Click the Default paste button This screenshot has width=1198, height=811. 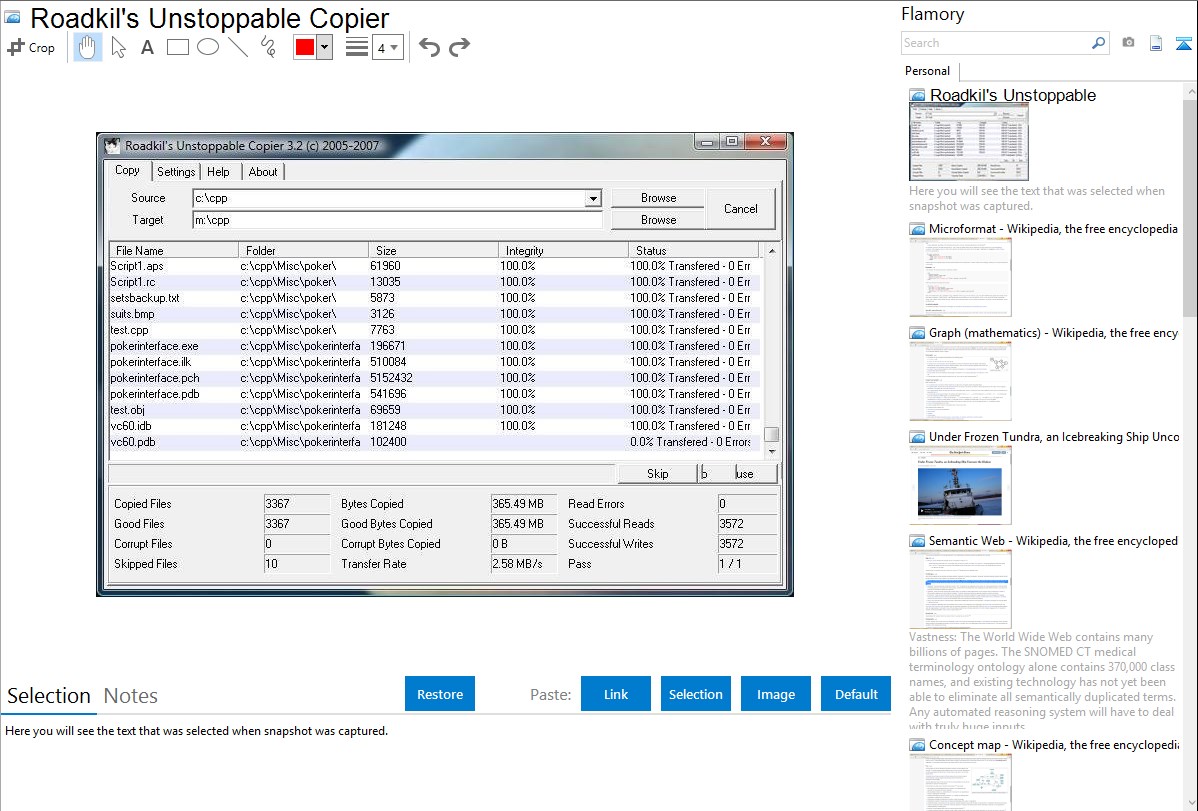coord(856,694)
